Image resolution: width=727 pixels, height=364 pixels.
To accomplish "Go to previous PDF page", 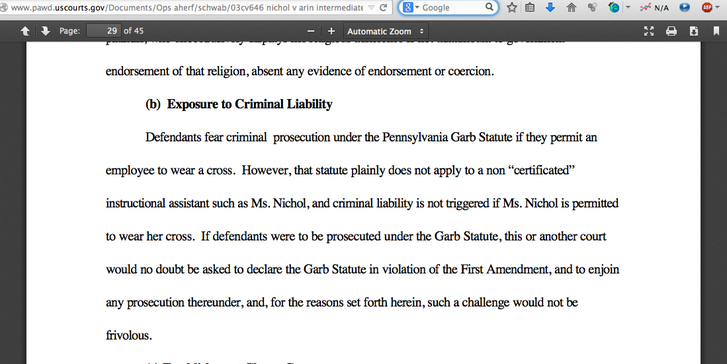I will (25, 31).
